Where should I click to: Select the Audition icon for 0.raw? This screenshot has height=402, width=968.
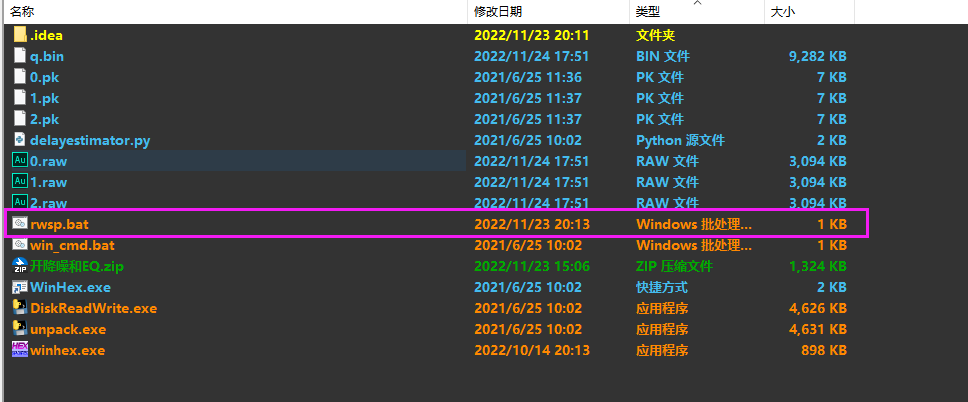[20, 161]
